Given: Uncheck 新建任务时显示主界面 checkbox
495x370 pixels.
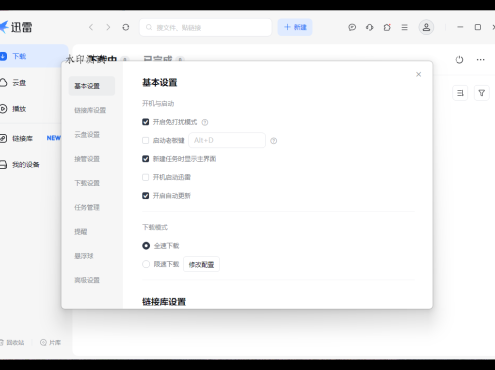Looking at the screenshot, I should pos(145,159).
